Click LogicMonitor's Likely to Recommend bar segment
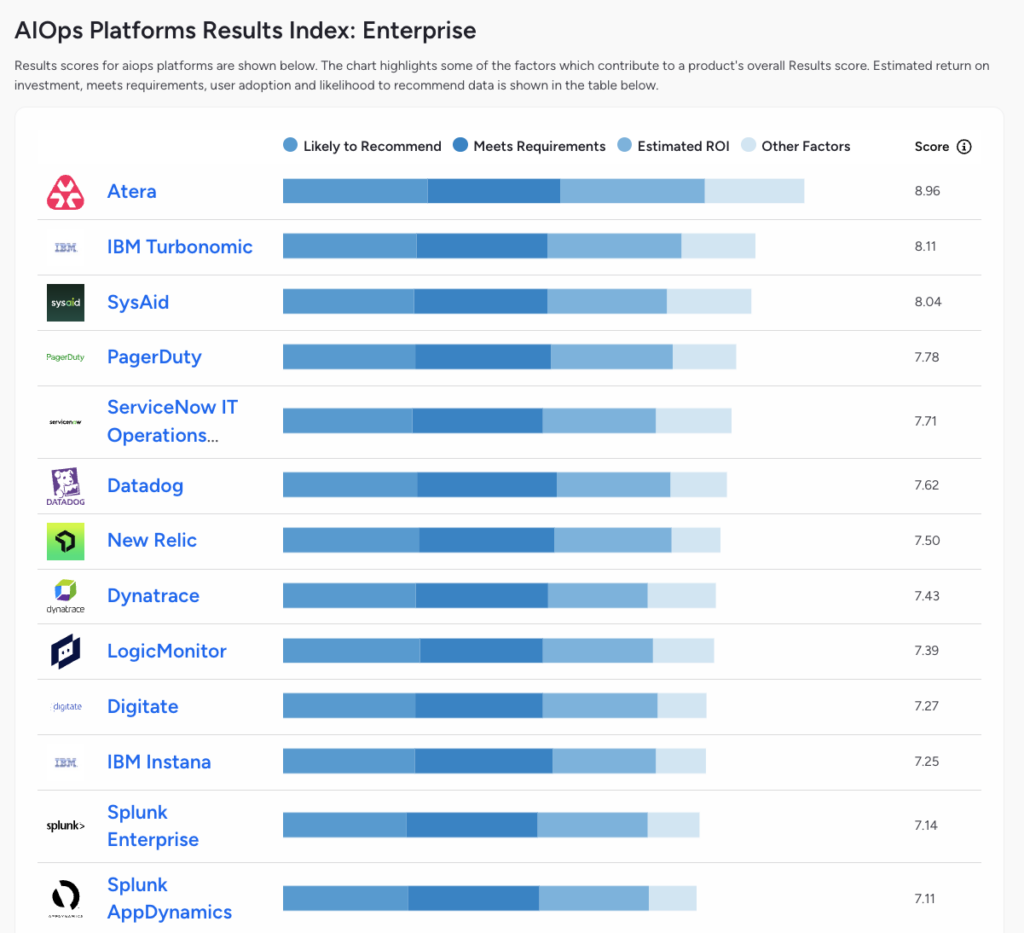The height and width of the screenshot is (933, 1024). coord(351,651)
